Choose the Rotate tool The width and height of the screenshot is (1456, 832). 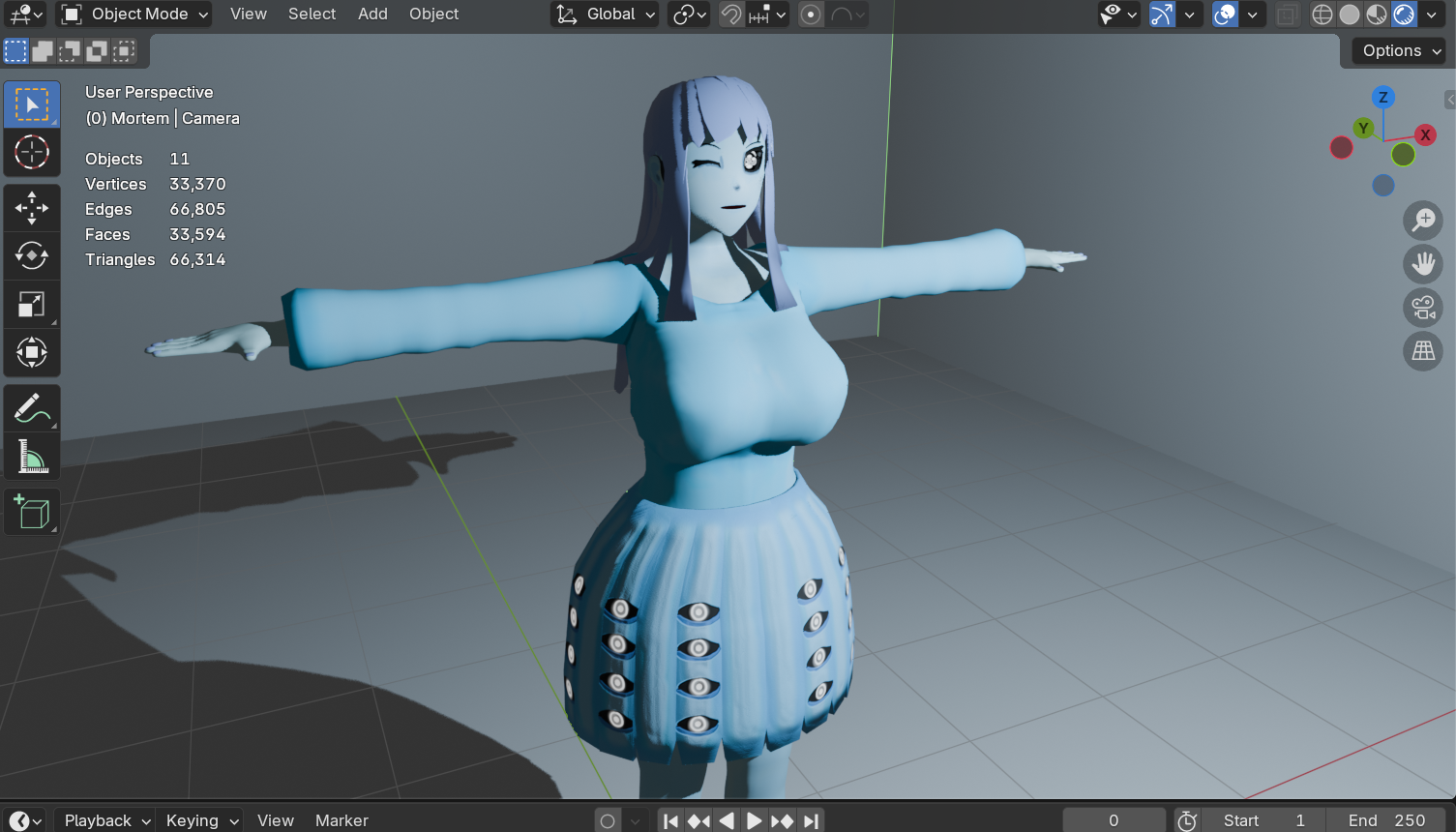pyautogui.click(x=32, y=256)
